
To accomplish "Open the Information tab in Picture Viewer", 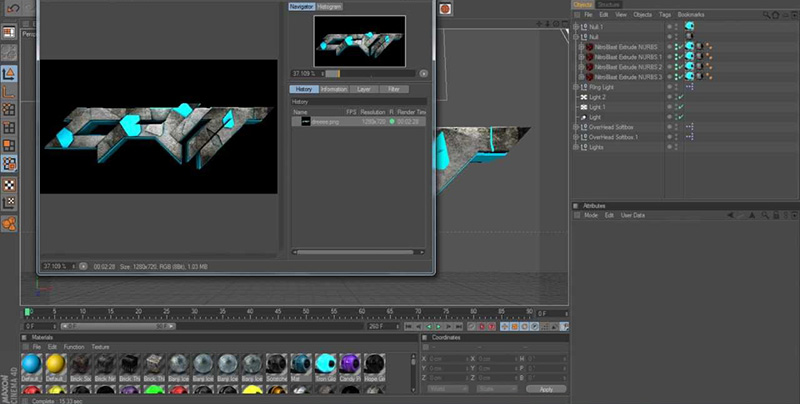I will click(x=334, y=89).
